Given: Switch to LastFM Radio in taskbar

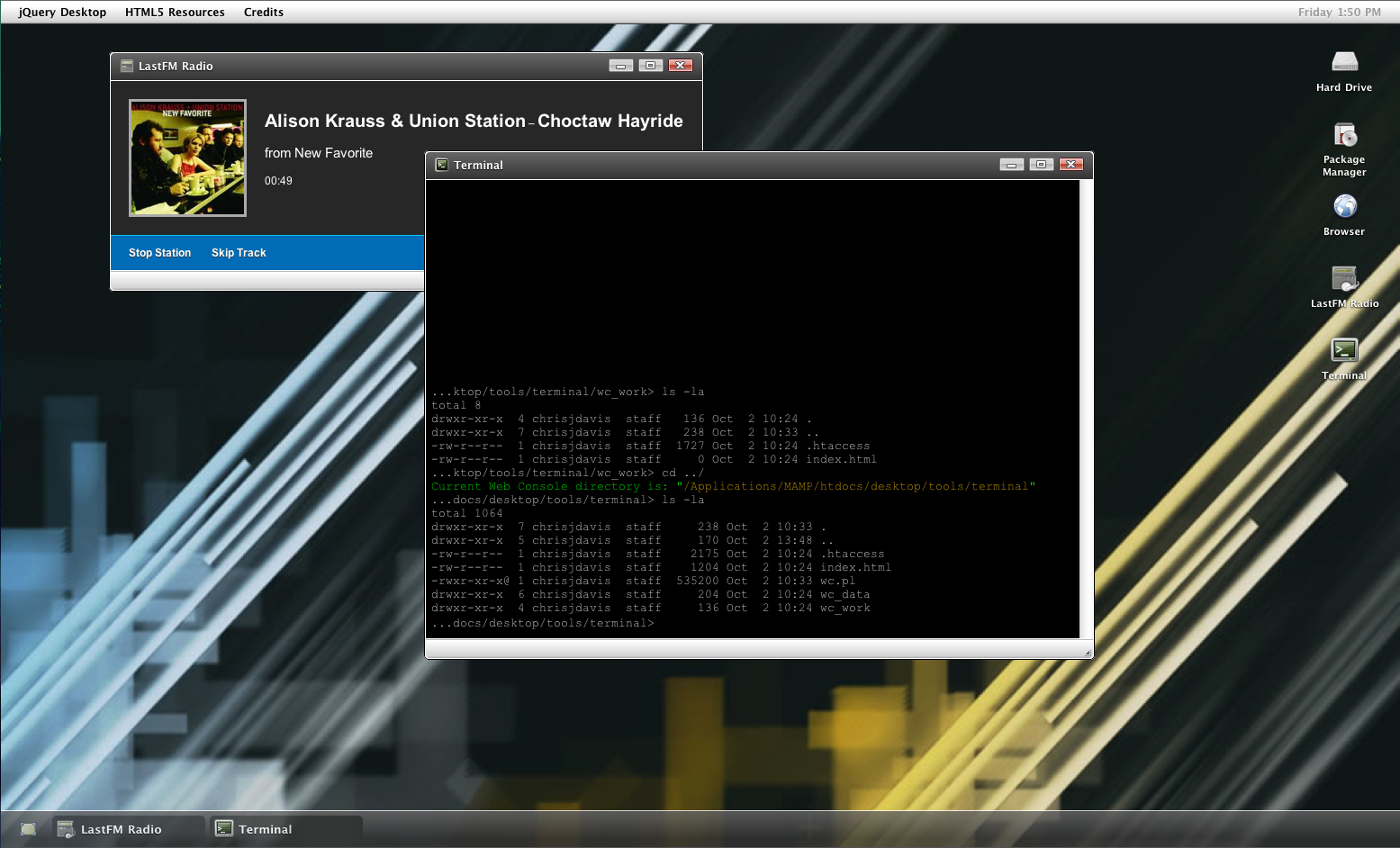Looking at the screenshot, I should 128,829.
